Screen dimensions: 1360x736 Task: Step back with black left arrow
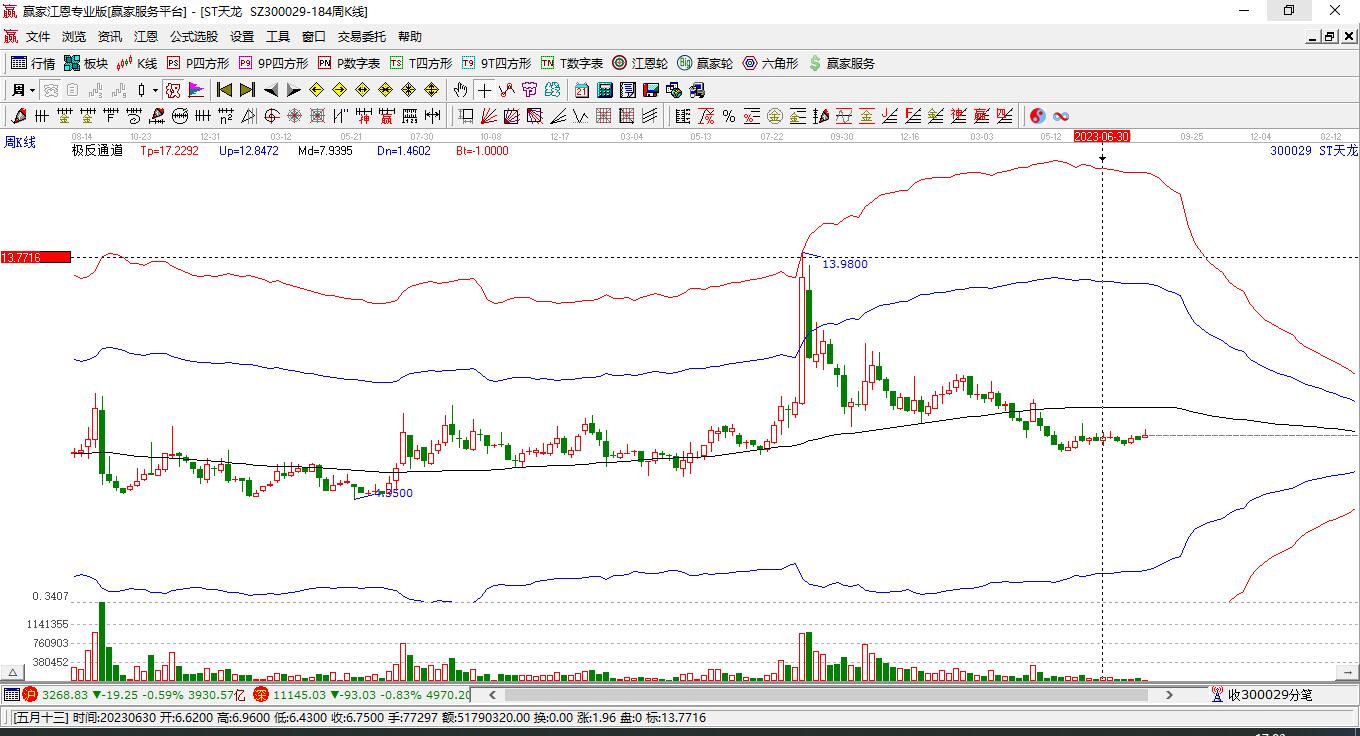270,90
